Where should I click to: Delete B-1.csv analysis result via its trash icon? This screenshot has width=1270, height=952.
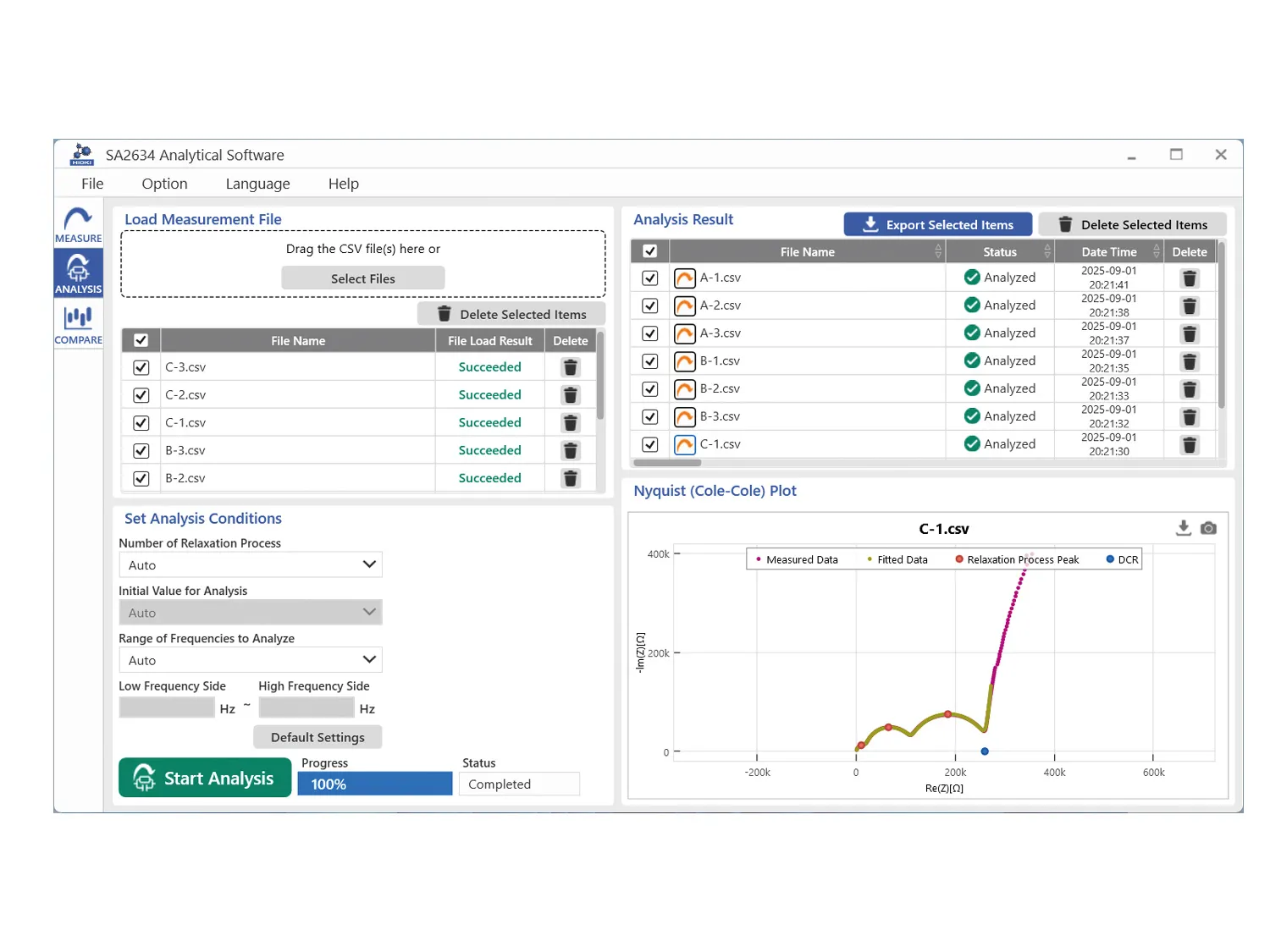[1190, 362]
